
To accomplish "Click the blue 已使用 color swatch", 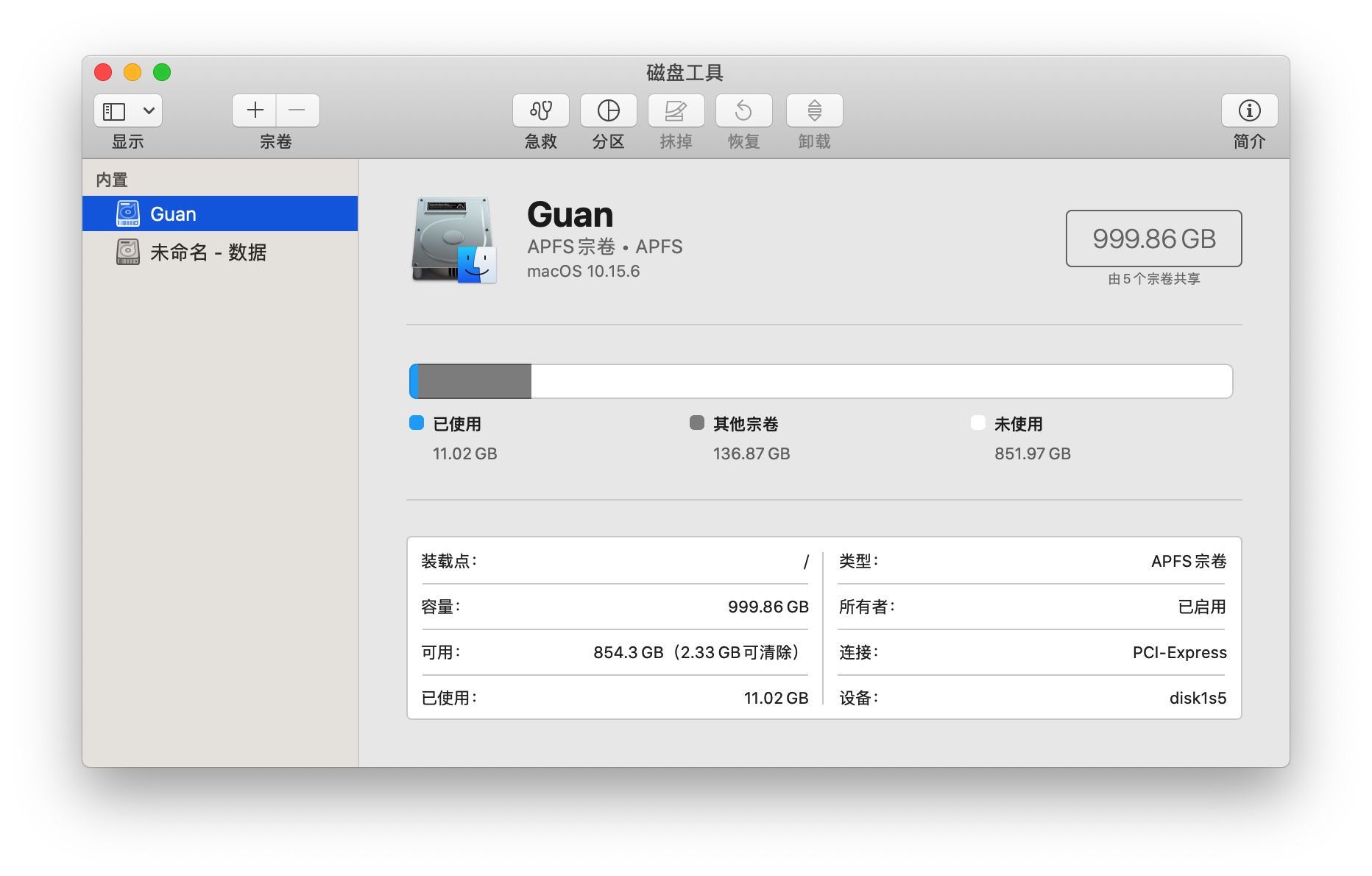I will [x=417, y=423].
